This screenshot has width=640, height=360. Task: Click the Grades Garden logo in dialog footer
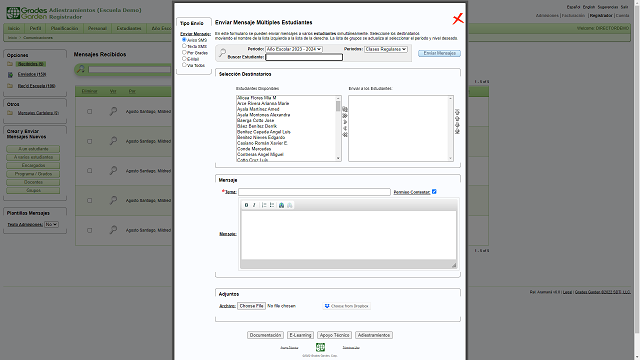[x=320, y=347]
